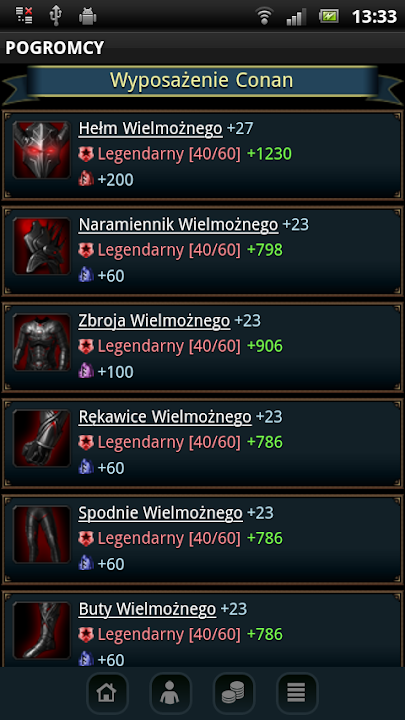Screen dimensions: 405x720
Task: Tap the Wyposażenie Conan banner header
Action: [202, 81]
